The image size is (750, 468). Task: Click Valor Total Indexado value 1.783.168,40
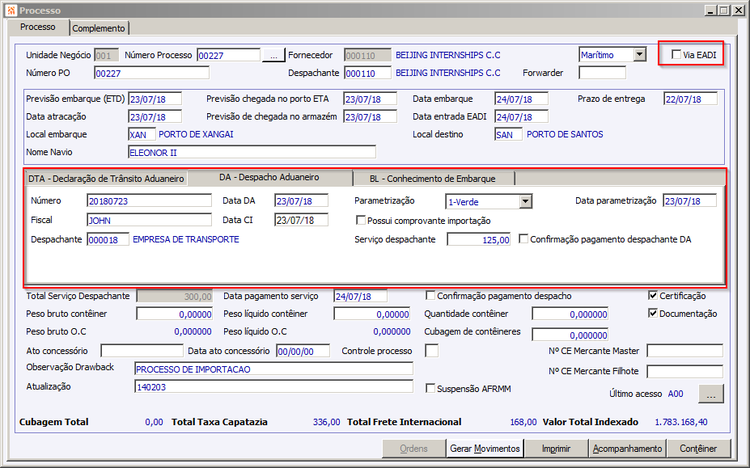point(681,422)
